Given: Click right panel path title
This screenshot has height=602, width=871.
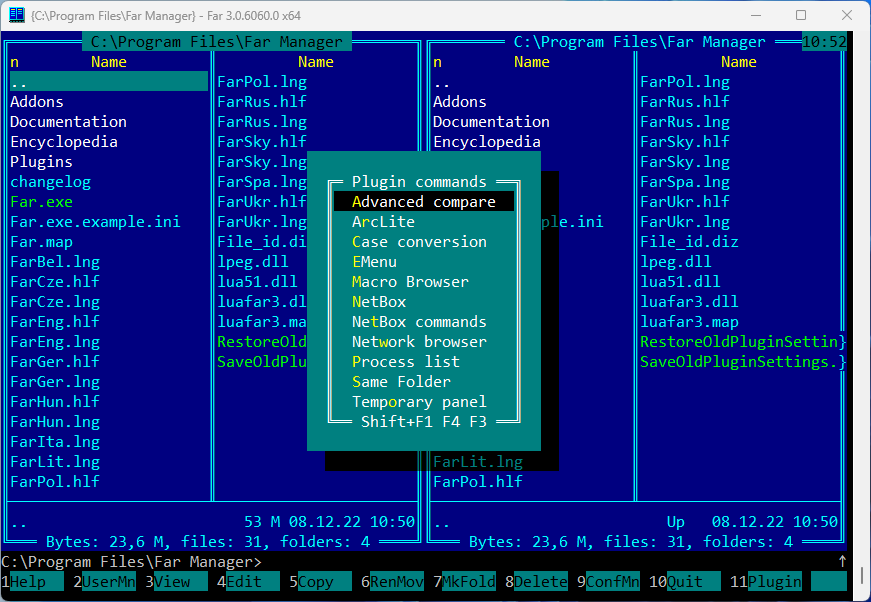Looking at the screenshot, I should point(639,42).
